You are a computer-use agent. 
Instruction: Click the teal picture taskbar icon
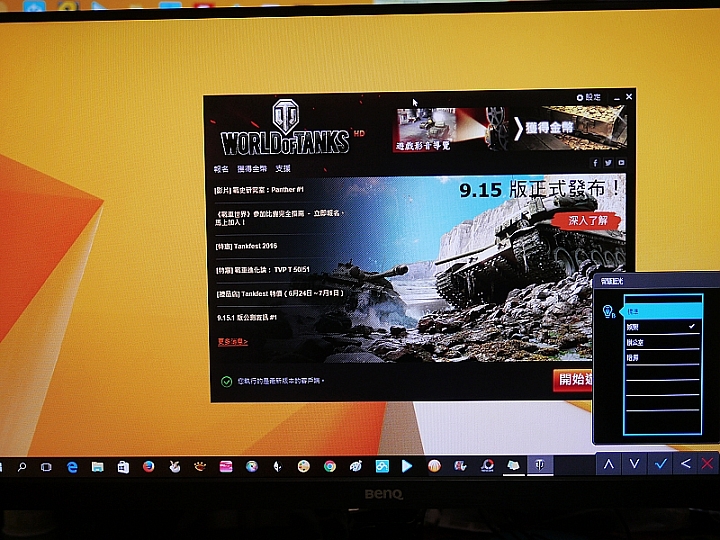(x=382, y=467)
